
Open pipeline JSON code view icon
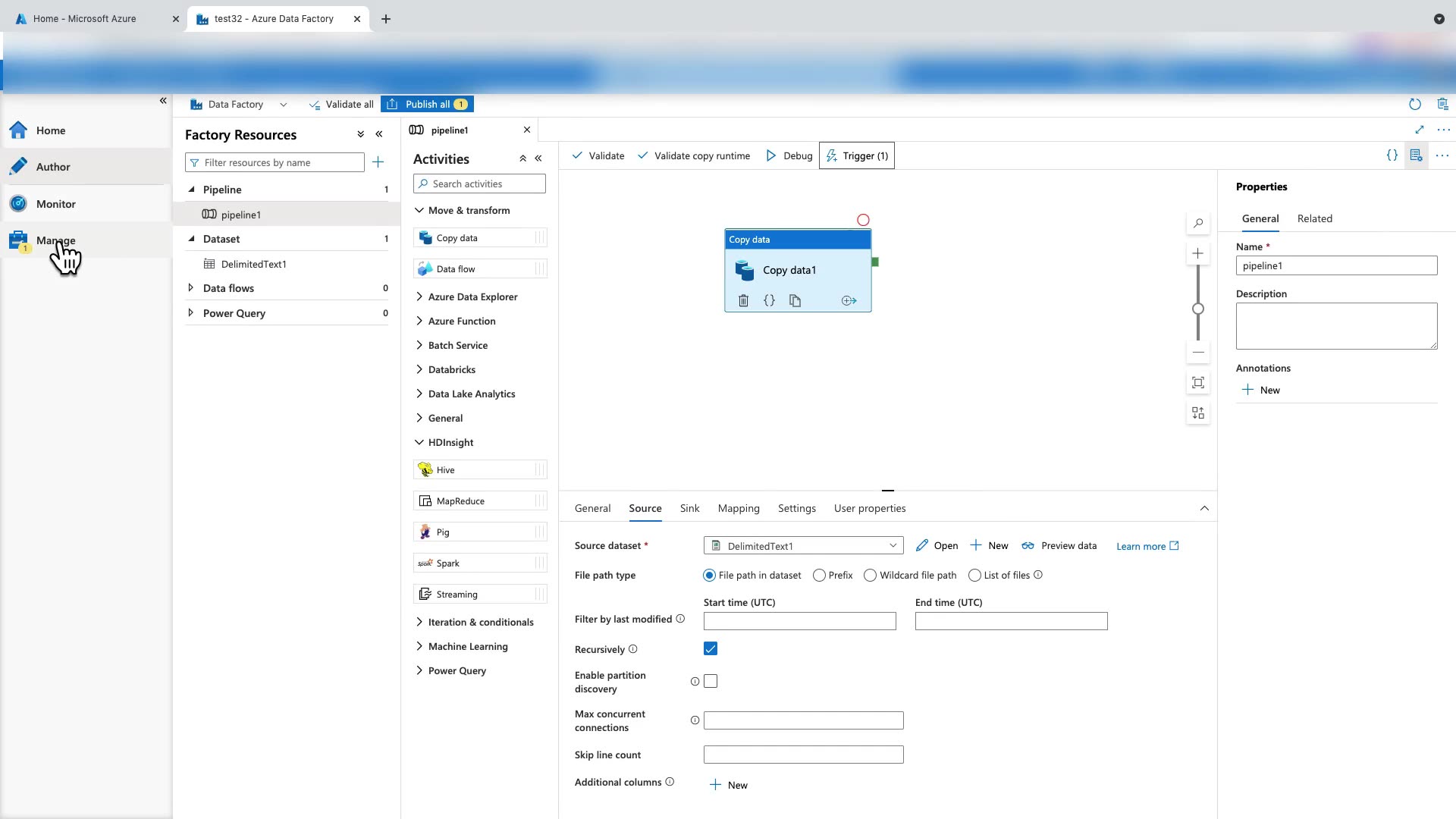coord(1392,155)
